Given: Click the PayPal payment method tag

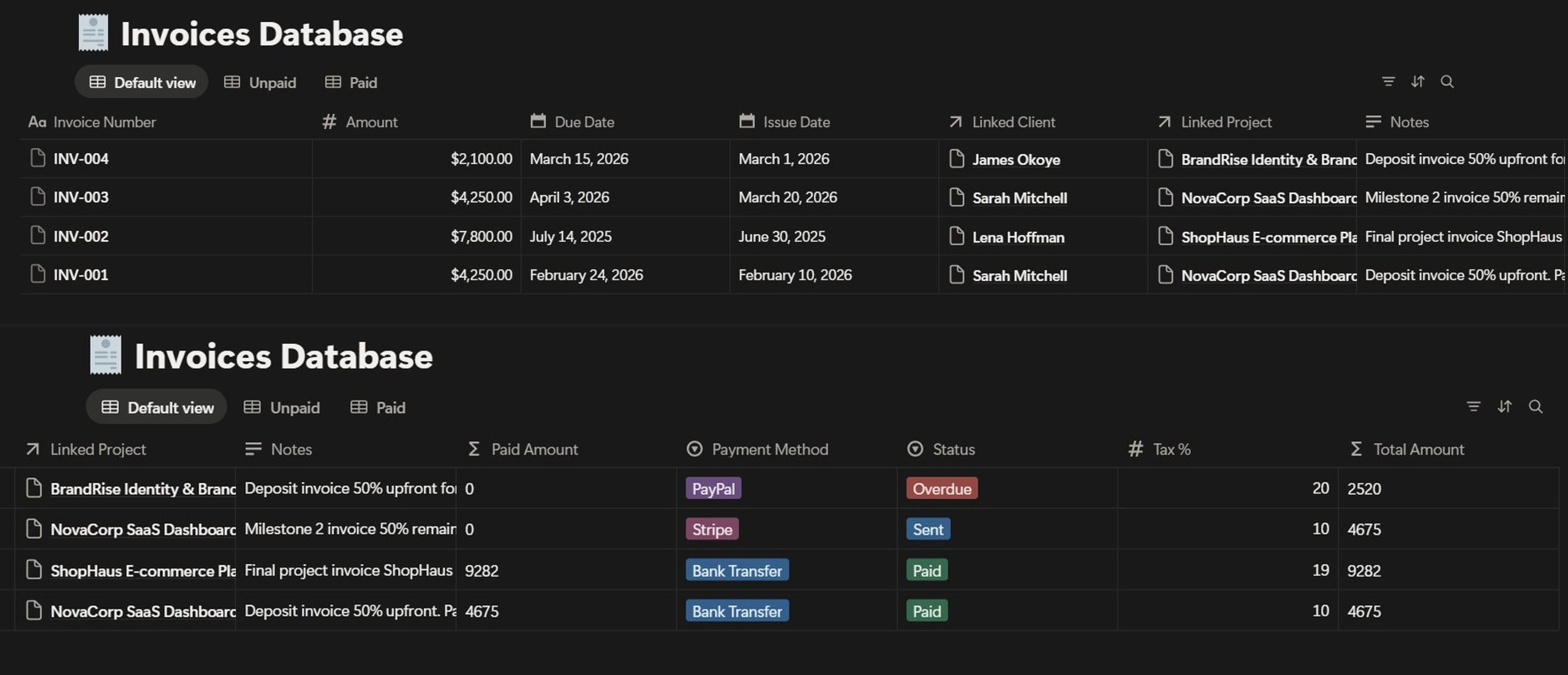Looking at the screenshot, I should point(714,488).
